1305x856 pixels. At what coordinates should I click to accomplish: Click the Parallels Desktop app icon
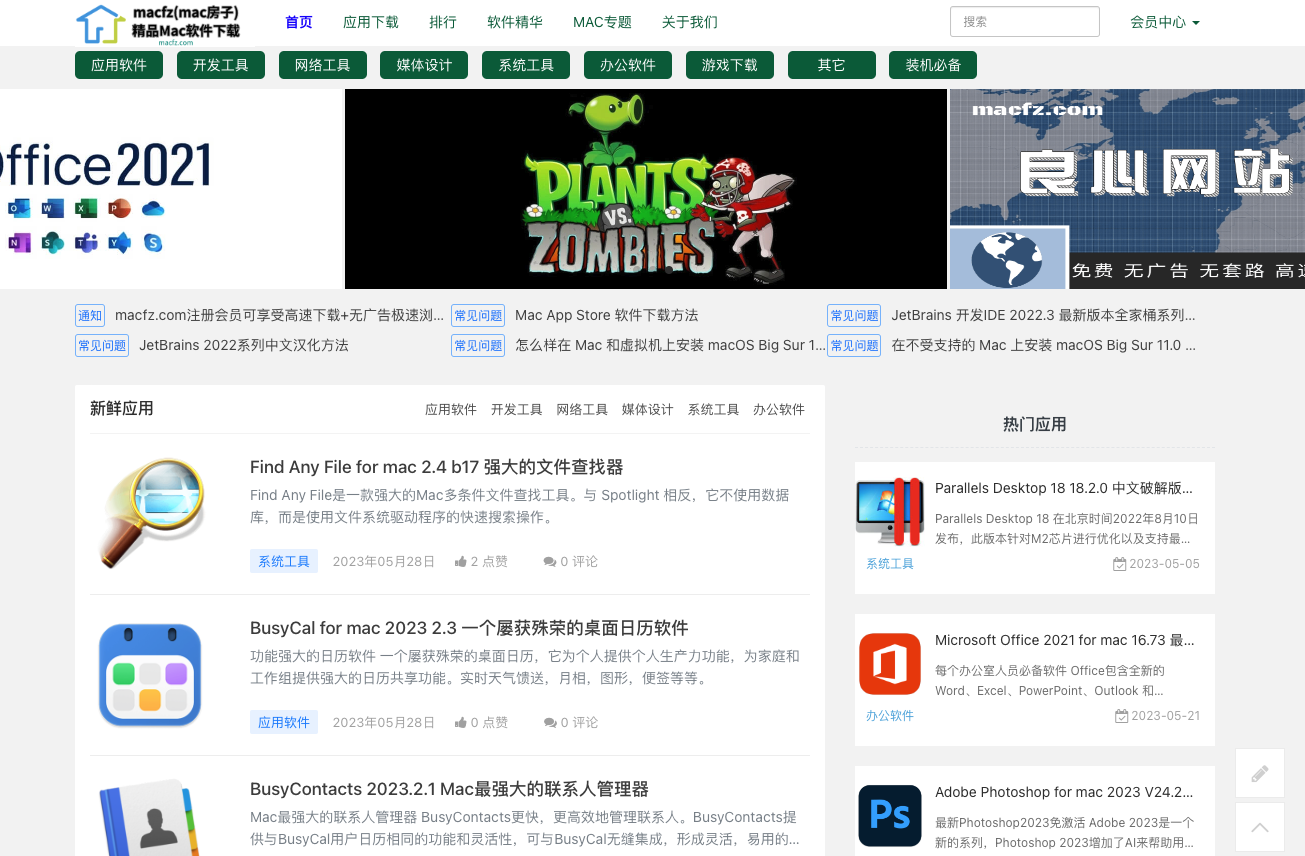889,511
